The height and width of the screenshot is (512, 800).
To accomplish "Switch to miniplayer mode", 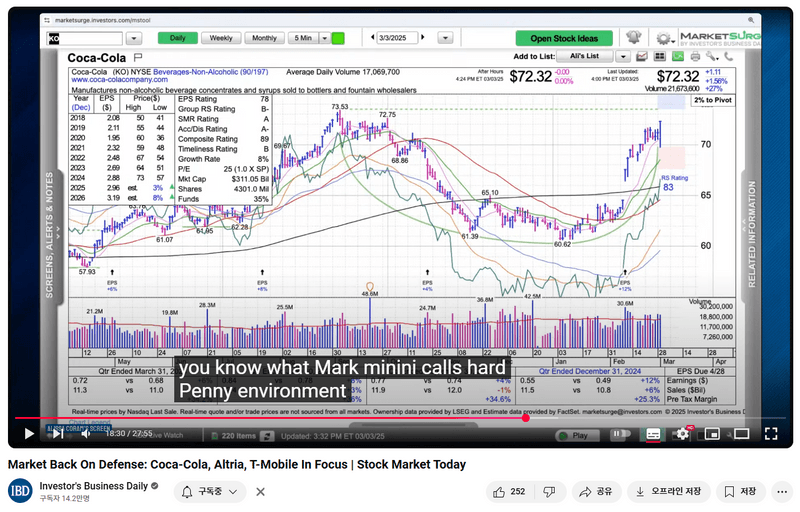I will [x=712, y=434].
